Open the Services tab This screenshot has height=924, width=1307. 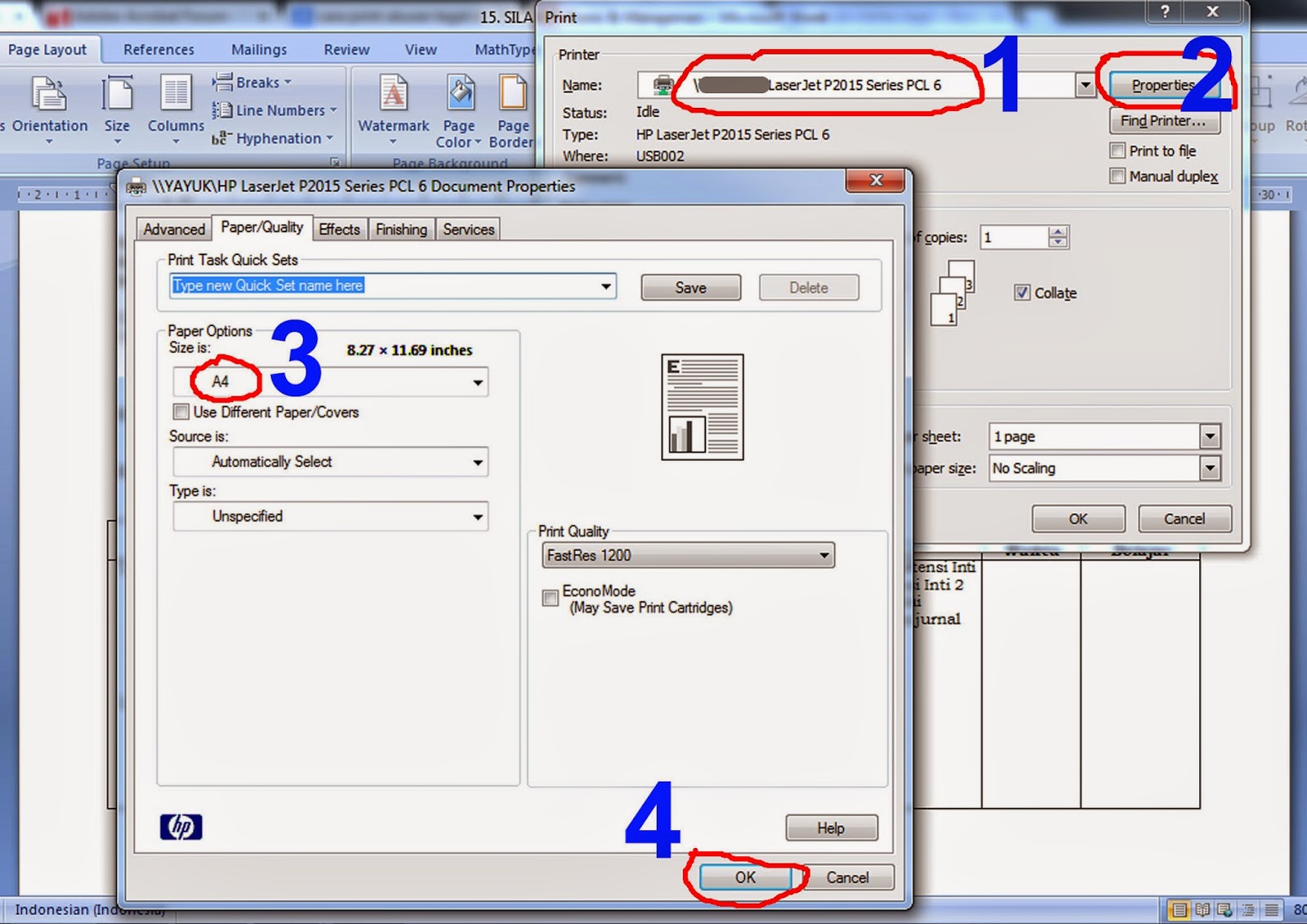[x=468, y=230]
